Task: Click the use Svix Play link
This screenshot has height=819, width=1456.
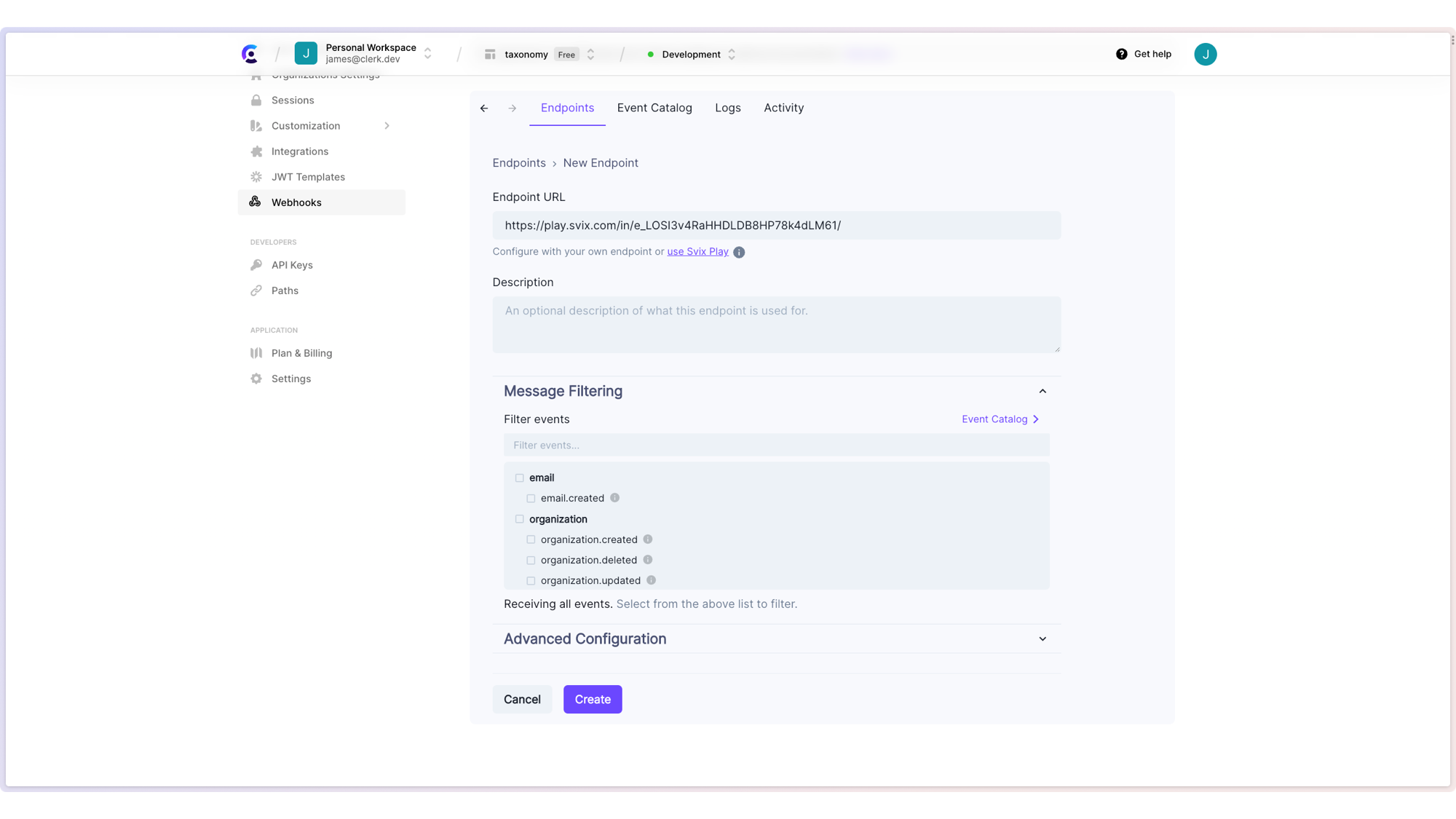Action: [698, 251]
